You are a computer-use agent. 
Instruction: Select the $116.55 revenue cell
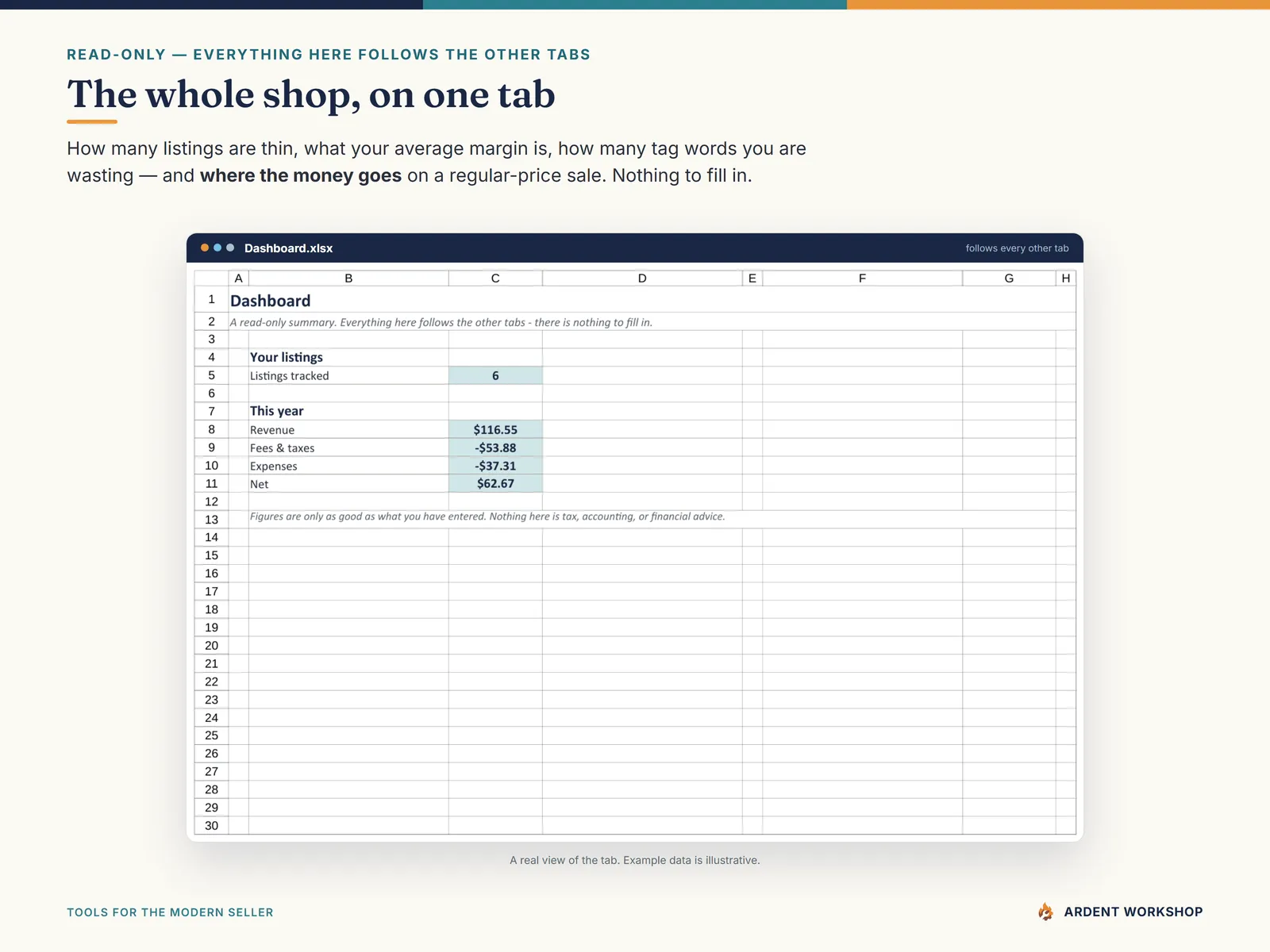coord(495,429)
